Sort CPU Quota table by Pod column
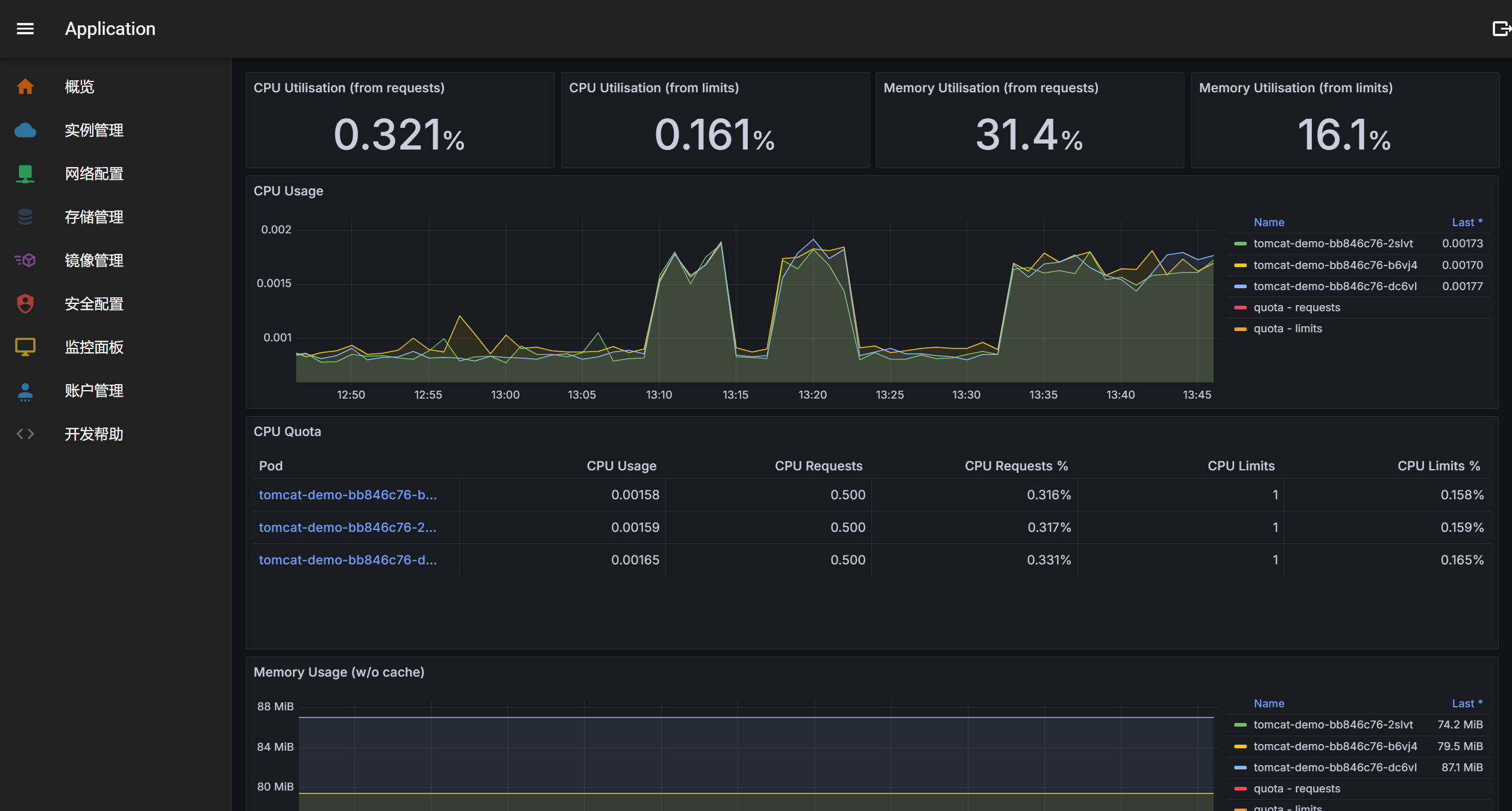 coord(271,466)
